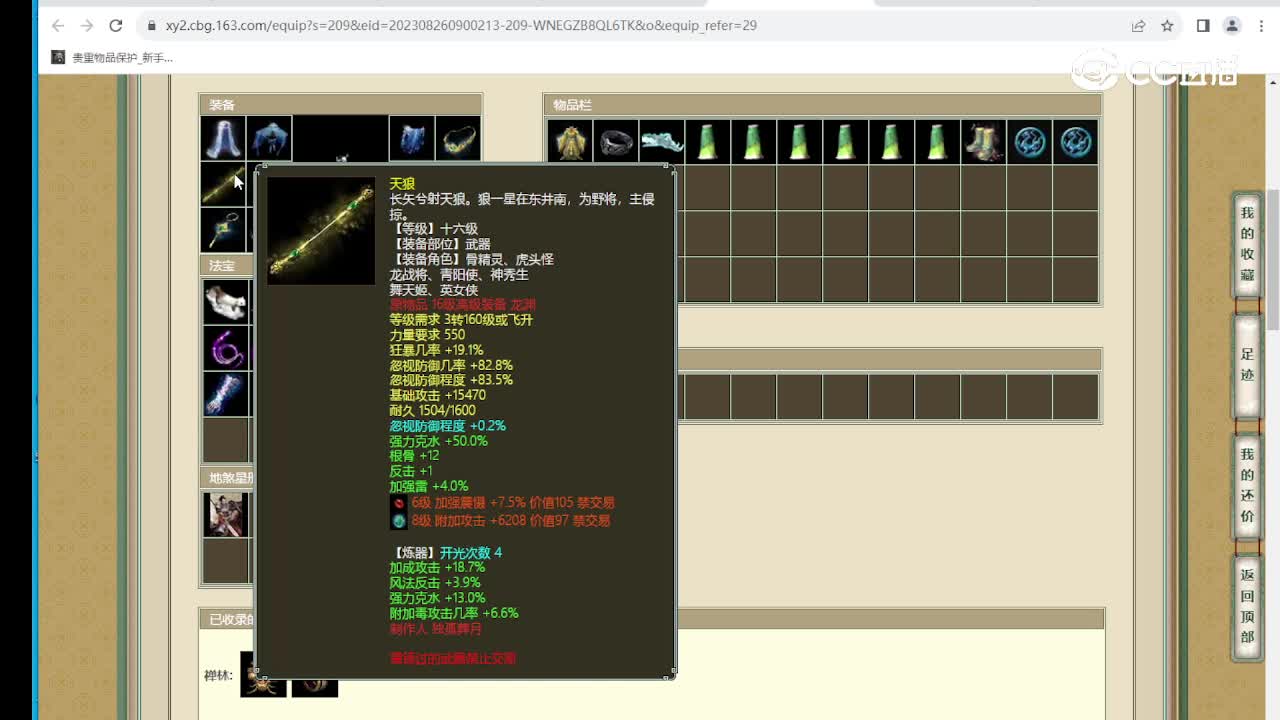The width and height of the screenshot is (1280, 720).
Task: Select the white beast magic treasure icon
Action: [226, 302]
